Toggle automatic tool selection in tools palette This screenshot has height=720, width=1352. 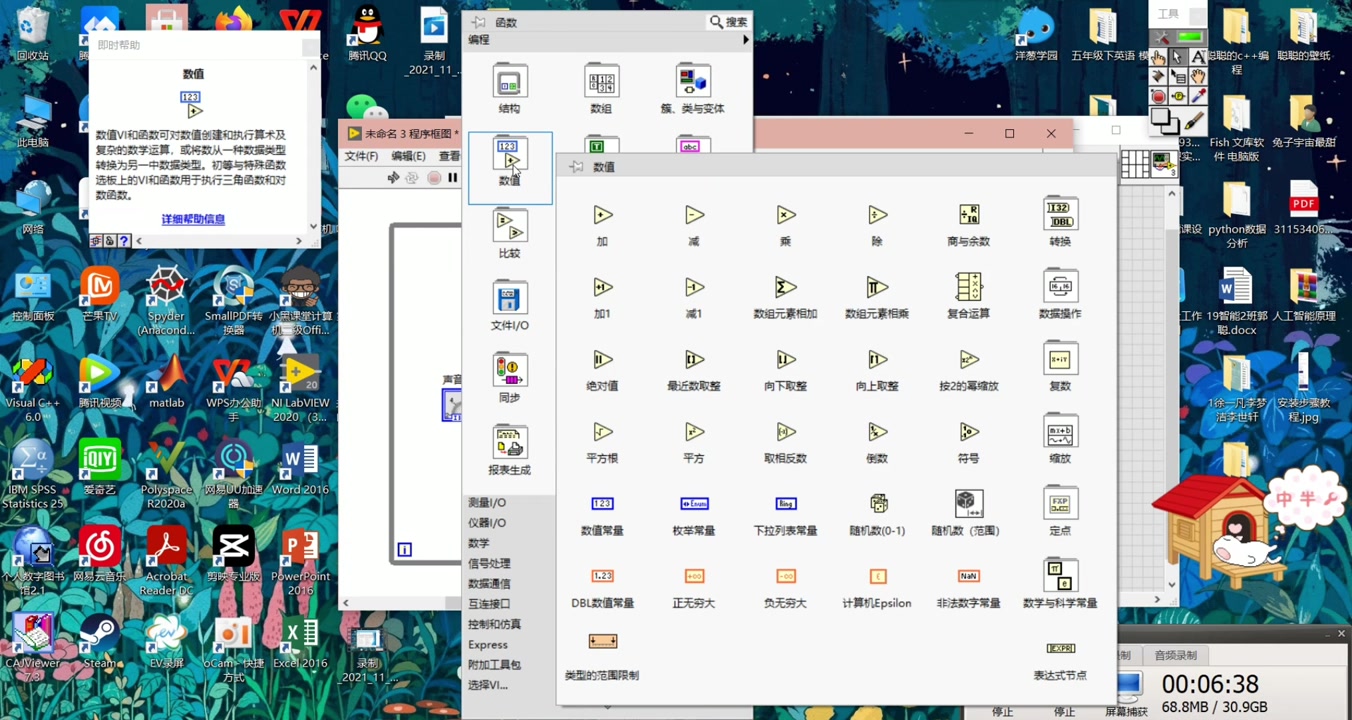tap(1176, 36)
